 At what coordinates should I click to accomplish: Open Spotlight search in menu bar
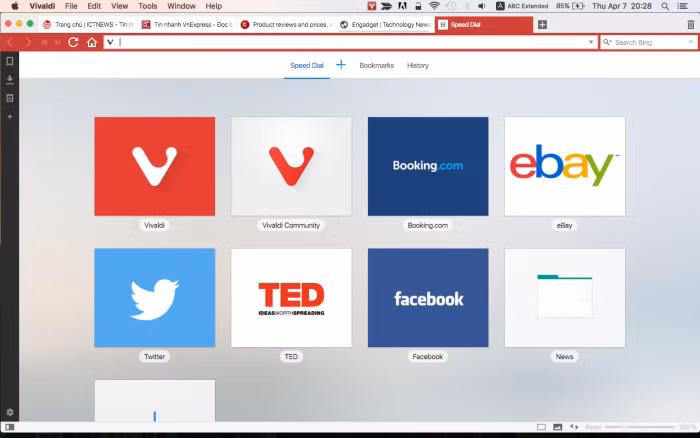point(665,6)
